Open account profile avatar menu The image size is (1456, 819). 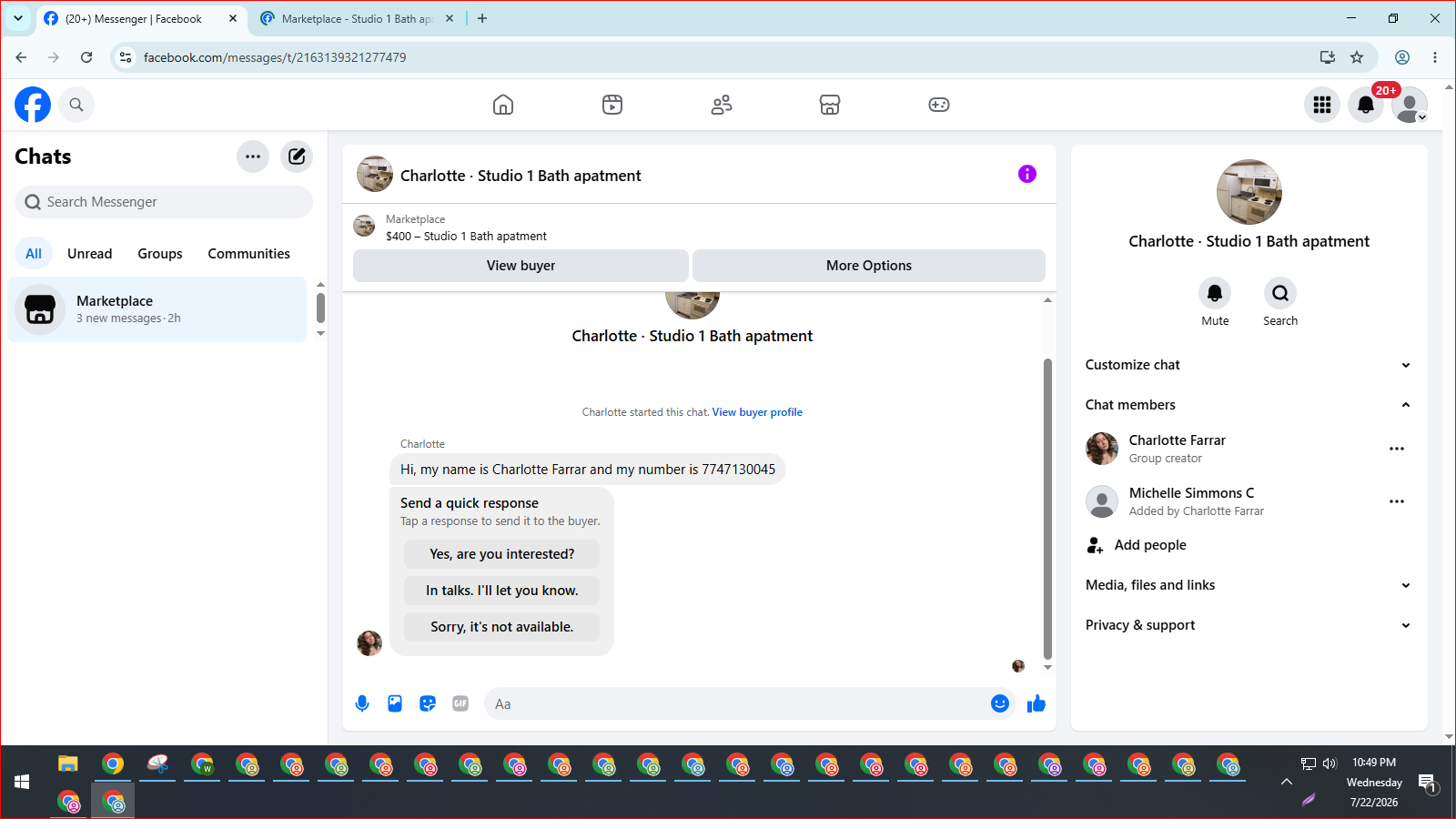[1410, 105]
